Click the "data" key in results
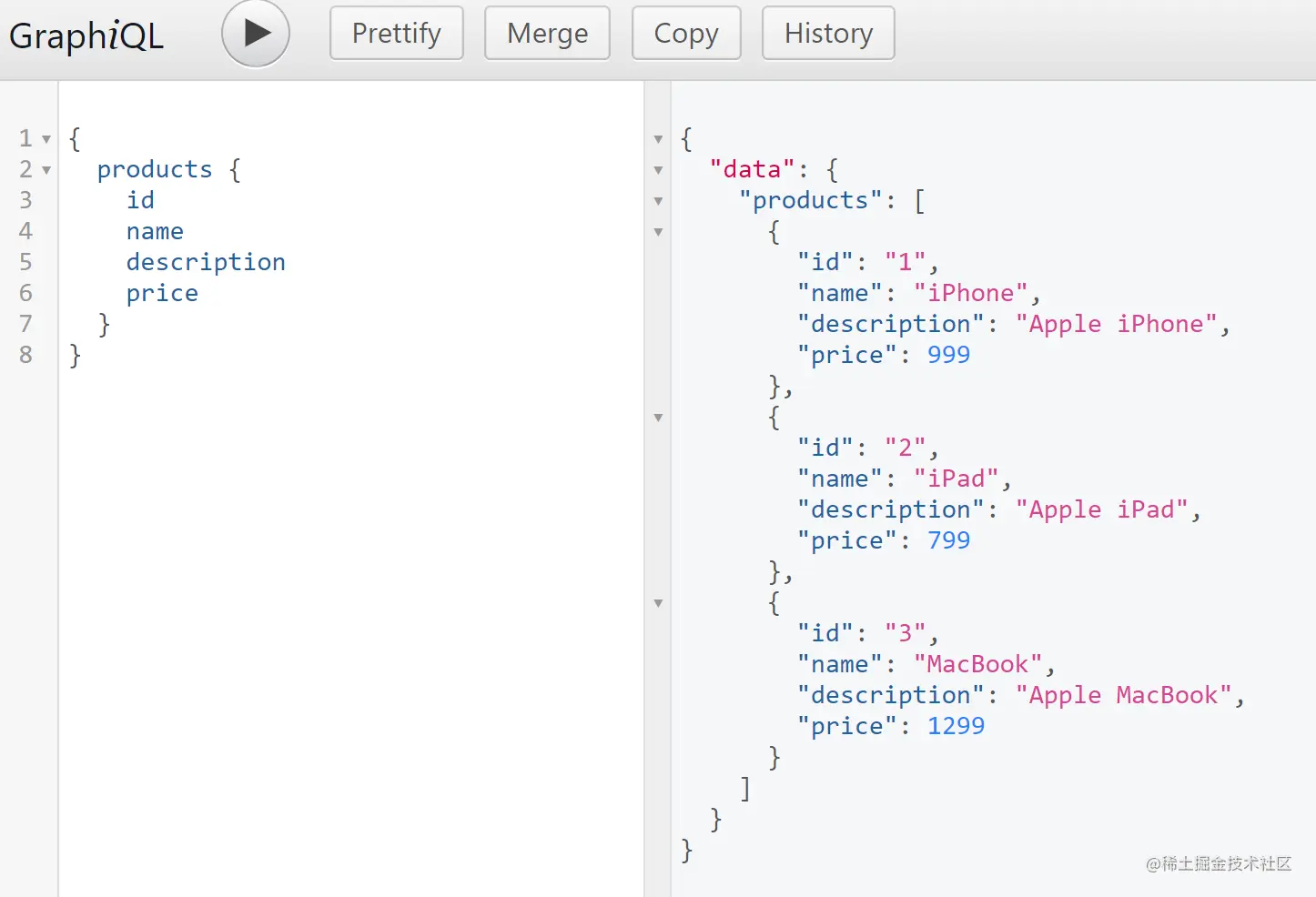This screenshot has height=897, width=1316. [x=753, y=169]
